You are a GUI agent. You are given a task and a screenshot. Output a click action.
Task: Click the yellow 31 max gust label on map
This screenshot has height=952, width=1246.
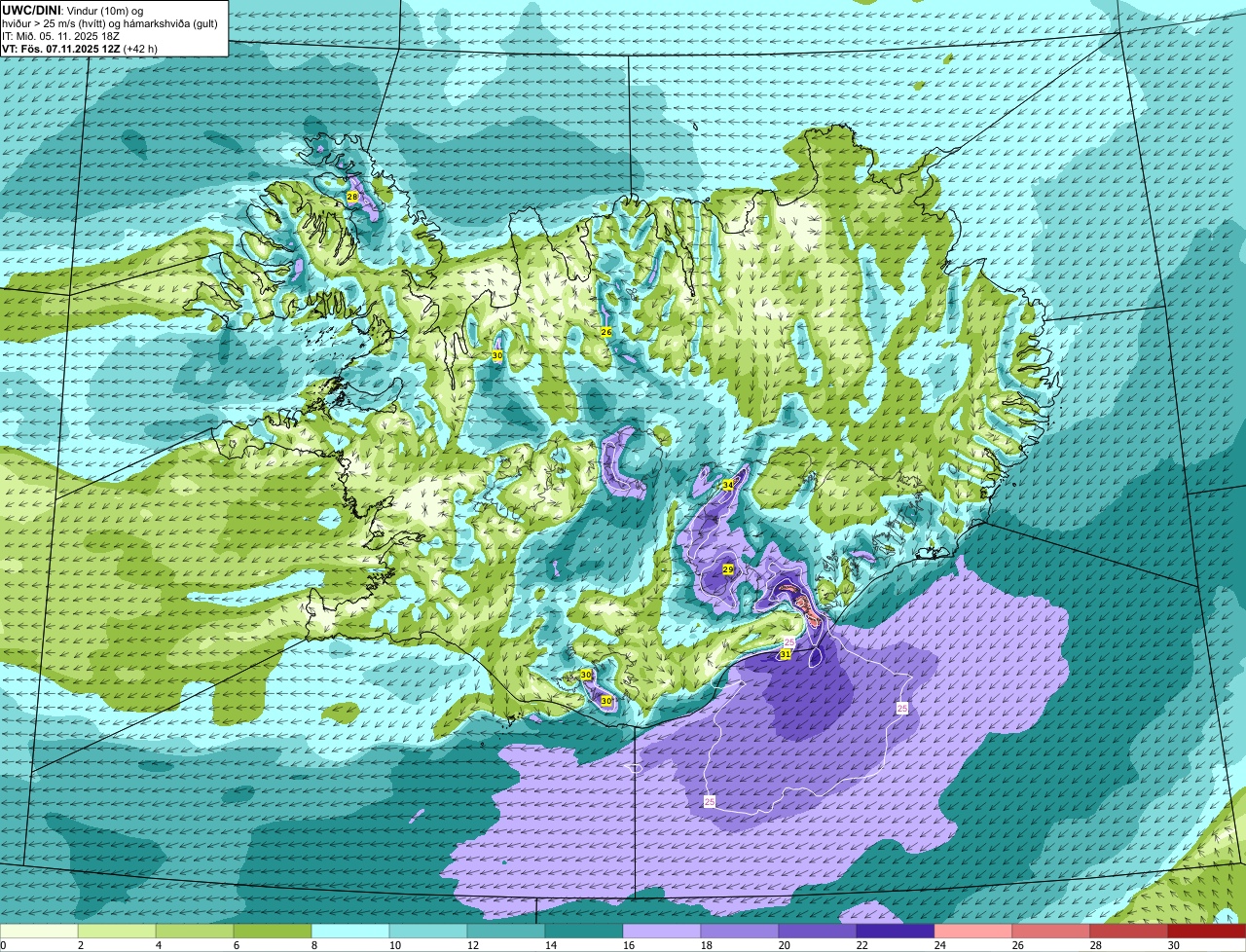pos(785,655)
